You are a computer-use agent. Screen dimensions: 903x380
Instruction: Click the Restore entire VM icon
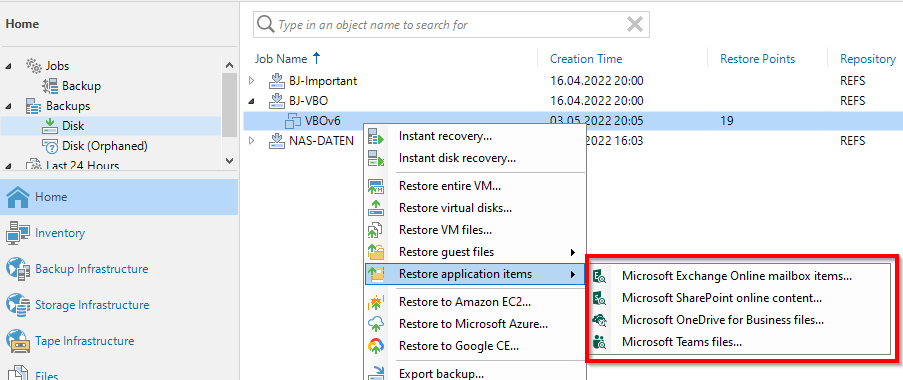(x=376, y=187)
